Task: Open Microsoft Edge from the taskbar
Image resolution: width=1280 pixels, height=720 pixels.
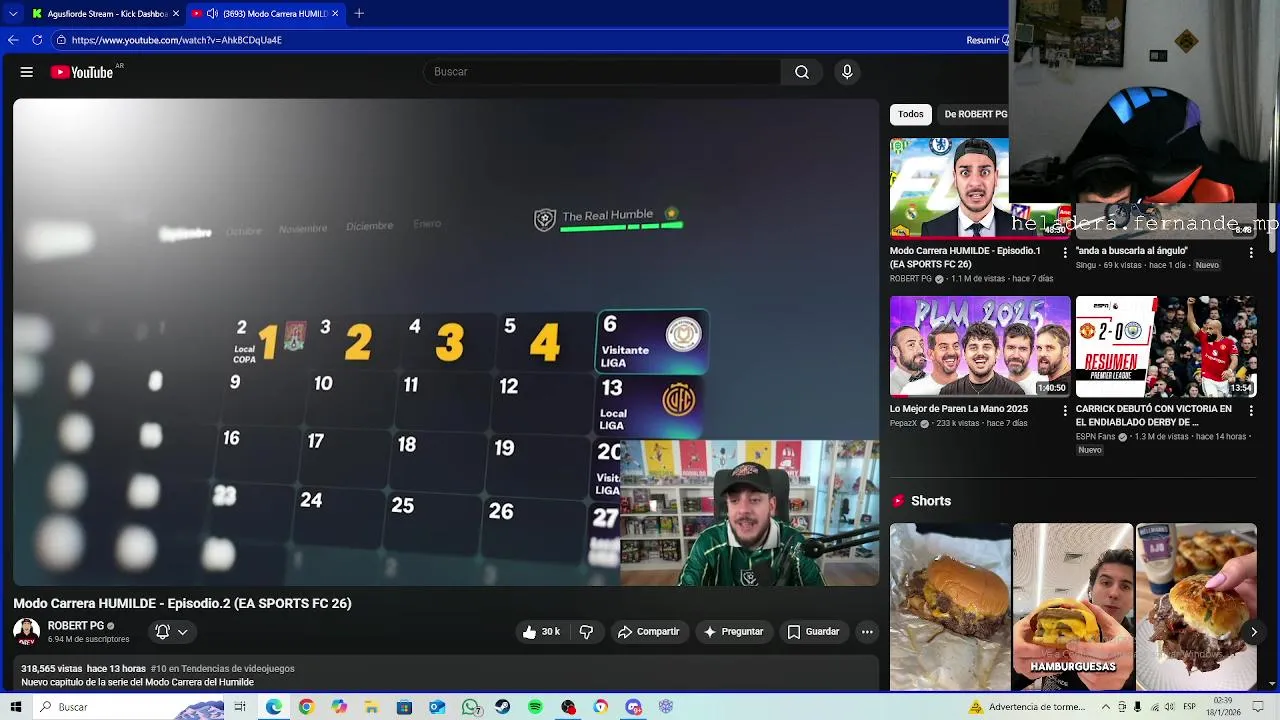Action: click(274, 707)
